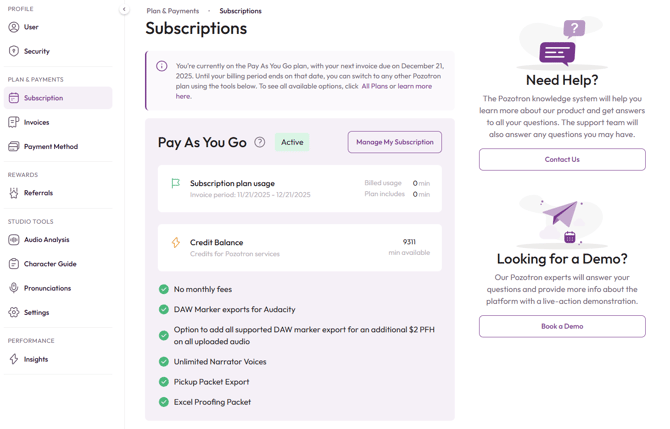
Task: Click the Pay As You Go help question mark
Action: pyautogui.click(x=260, y=142)
